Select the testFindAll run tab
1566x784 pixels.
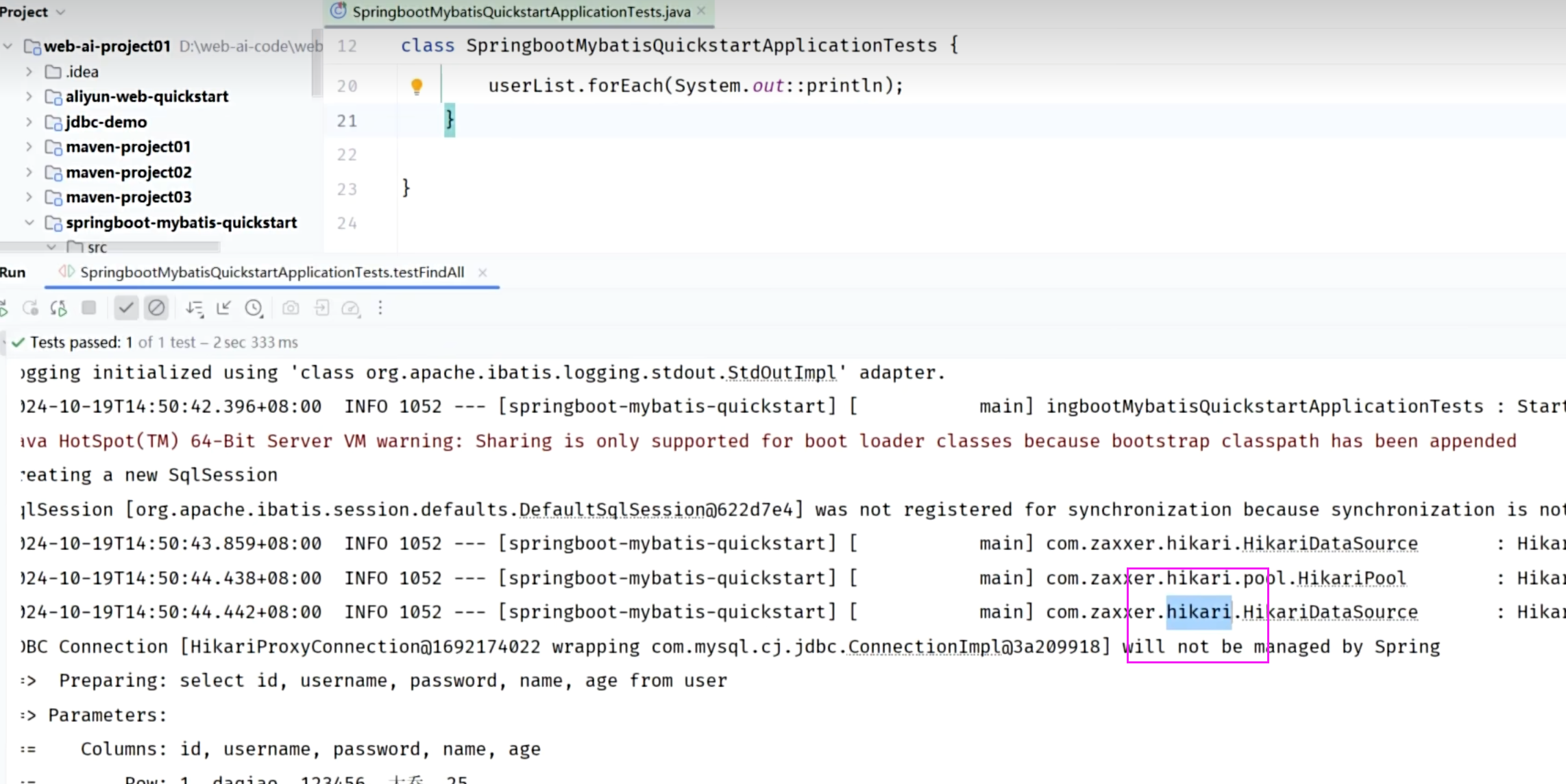click(272, 272)
